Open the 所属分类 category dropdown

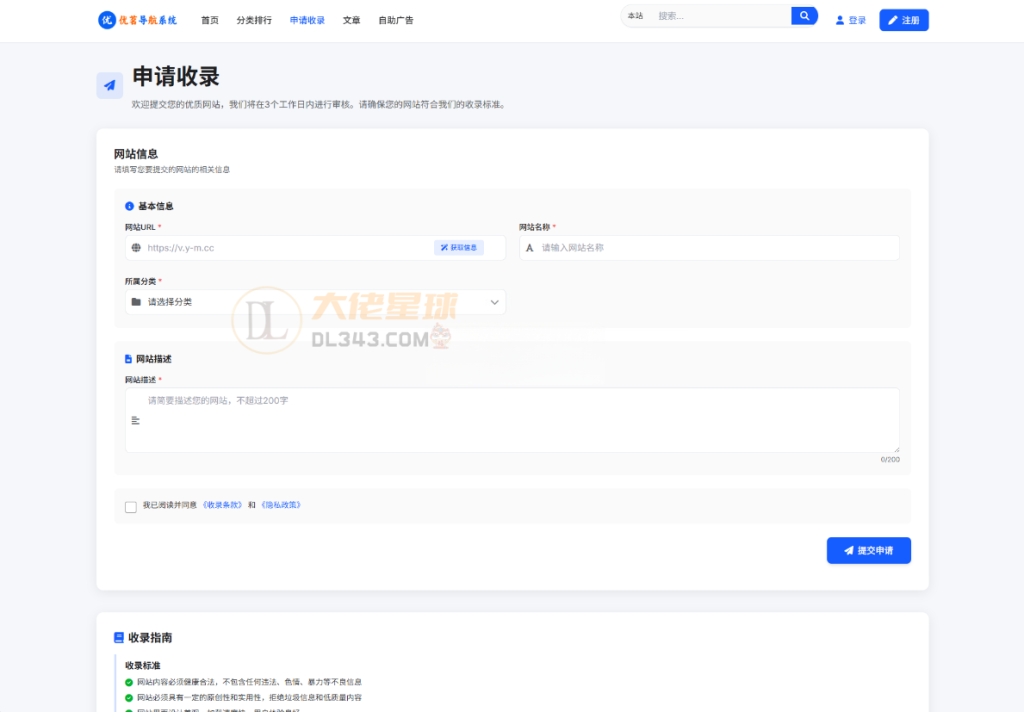(x=310, y=301)
